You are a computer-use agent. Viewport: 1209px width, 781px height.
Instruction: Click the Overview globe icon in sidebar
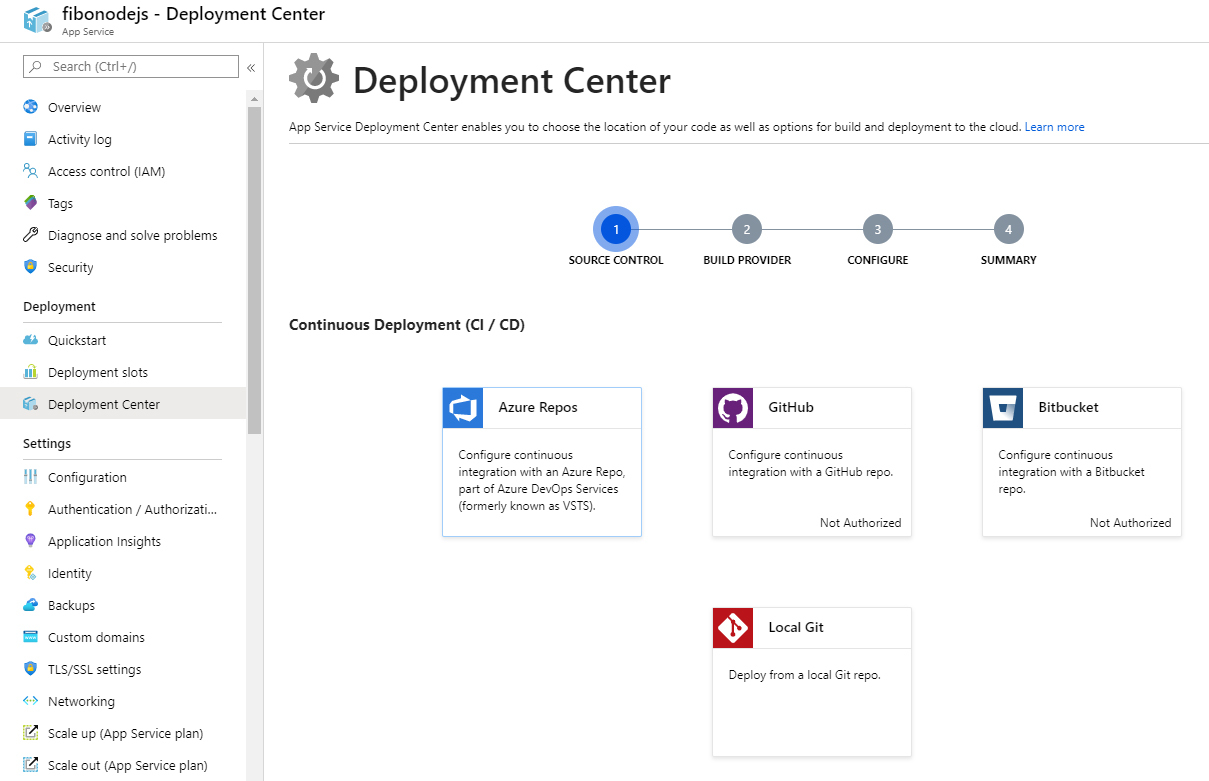(31, 108)
